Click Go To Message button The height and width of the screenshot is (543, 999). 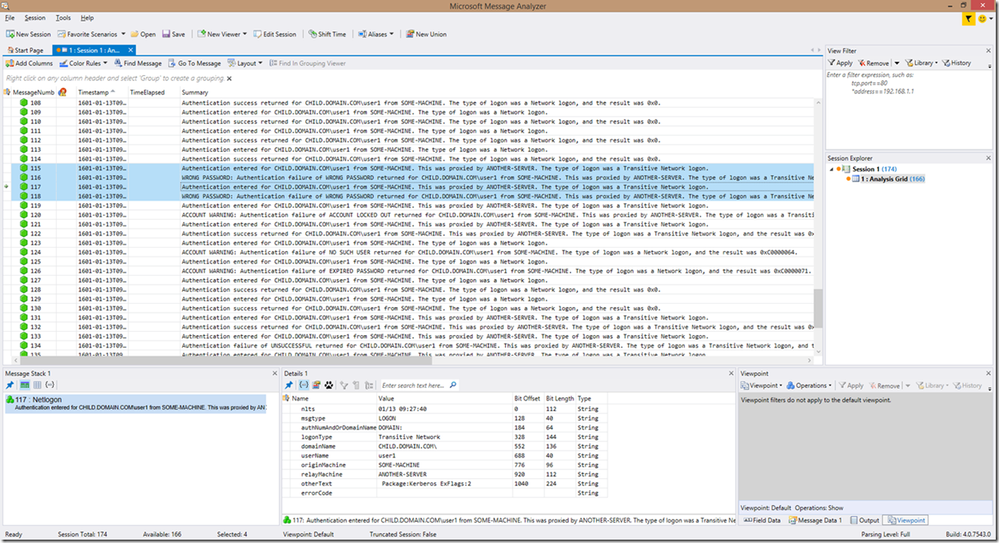[x=194, y=64]
